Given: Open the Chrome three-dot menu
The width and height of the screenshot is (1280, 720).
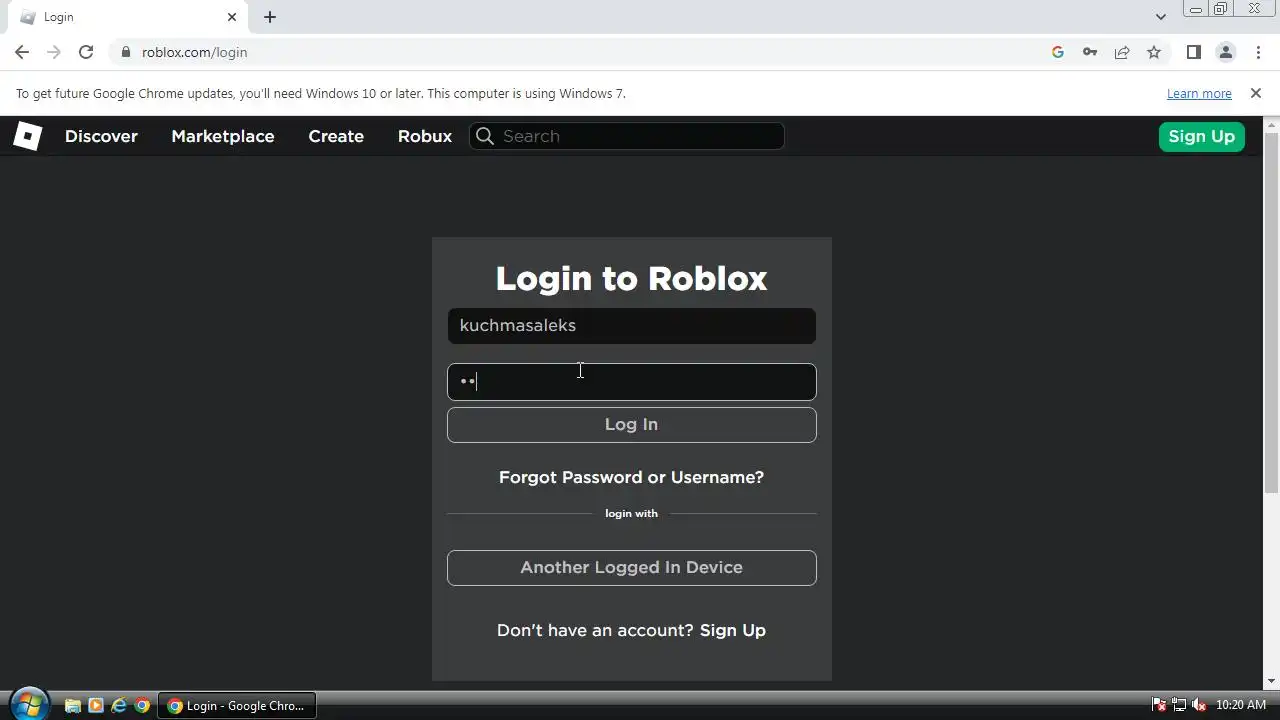Looking at the screenshot, I should click(1257, 52).
